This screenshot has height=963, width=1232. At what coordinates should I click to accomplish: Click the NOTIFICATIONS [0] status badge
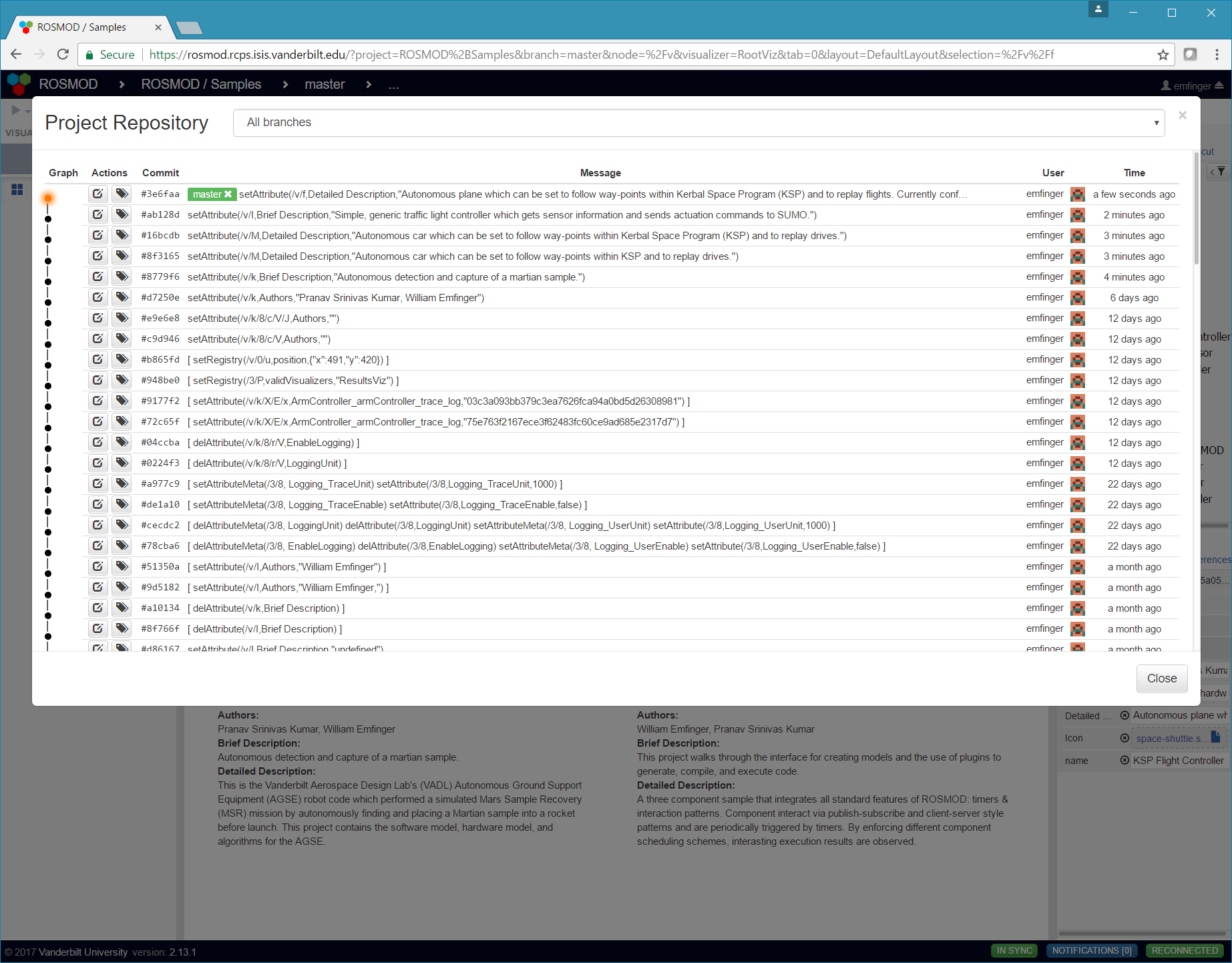point(1092,951)
